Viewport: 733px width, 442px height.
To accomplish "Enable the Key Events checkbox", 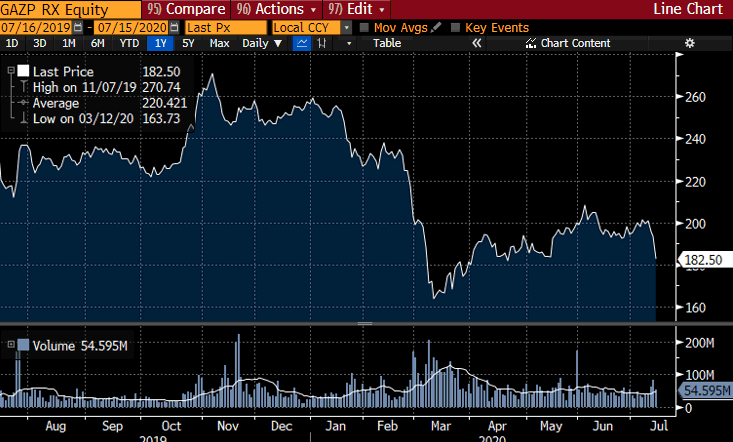I will [457, 26].
